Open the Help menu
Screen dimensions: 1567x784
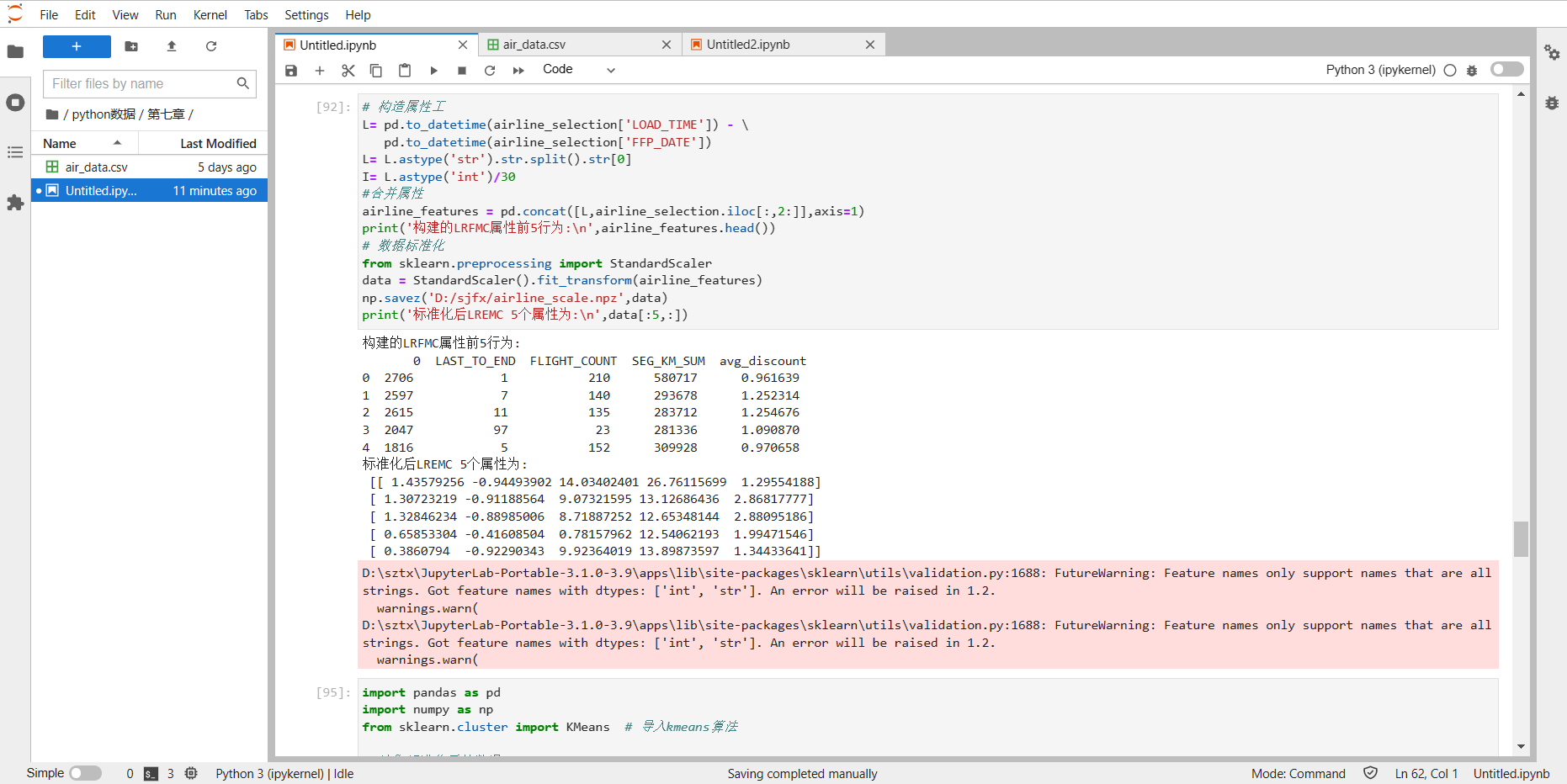[358, 15]
